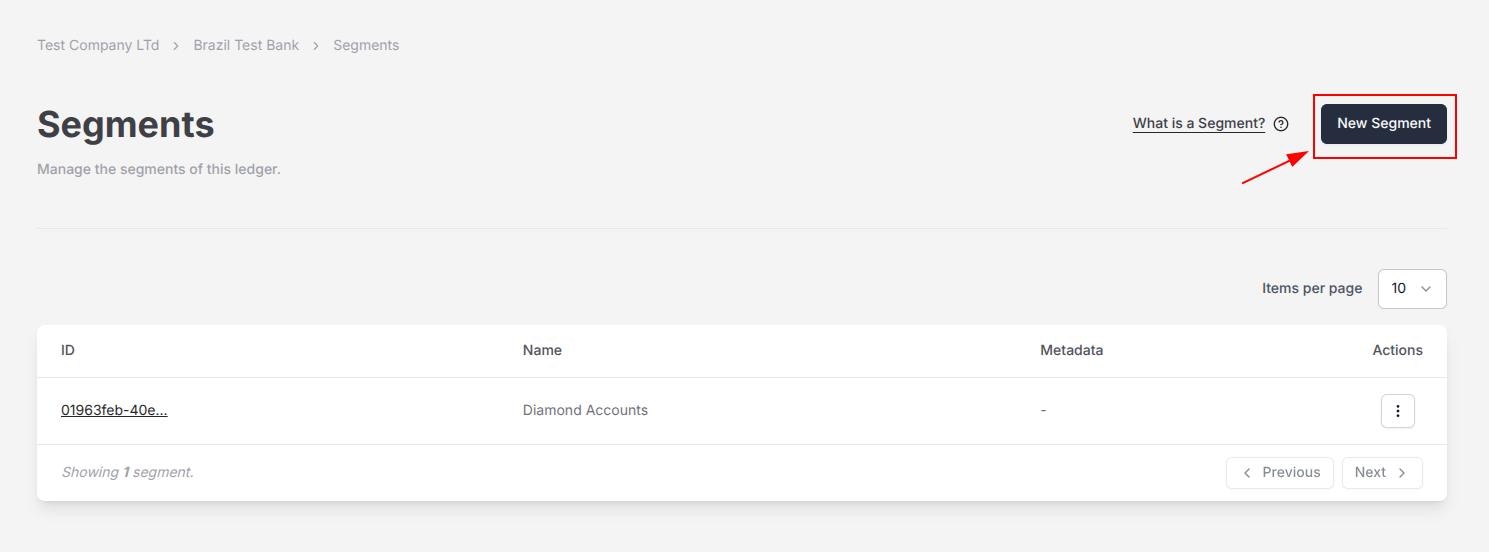Click the right arrow icon in Next
1489x552 pixels.
point(1402,472)
